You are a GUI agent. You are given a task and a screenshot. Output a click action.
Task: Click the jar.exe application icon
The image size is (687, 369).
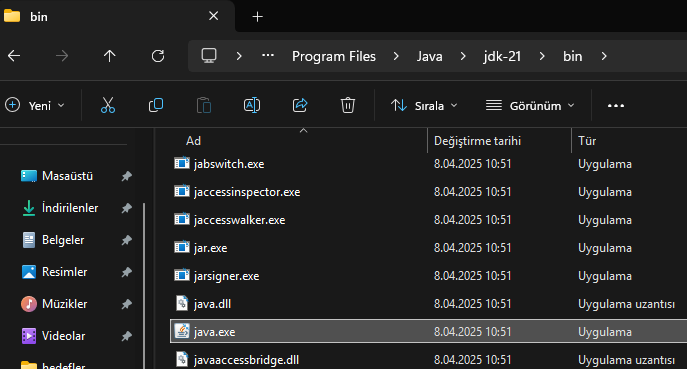[x=181, y=247]
